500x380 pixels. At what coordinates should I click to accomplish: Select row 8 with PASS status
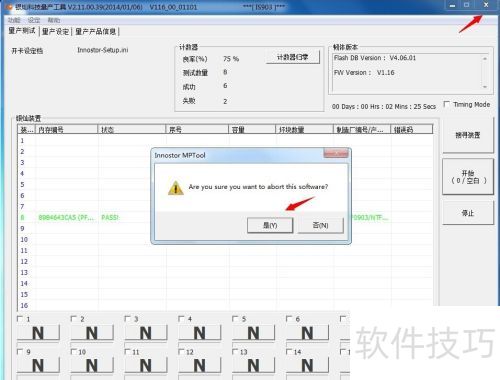[225, 217]
